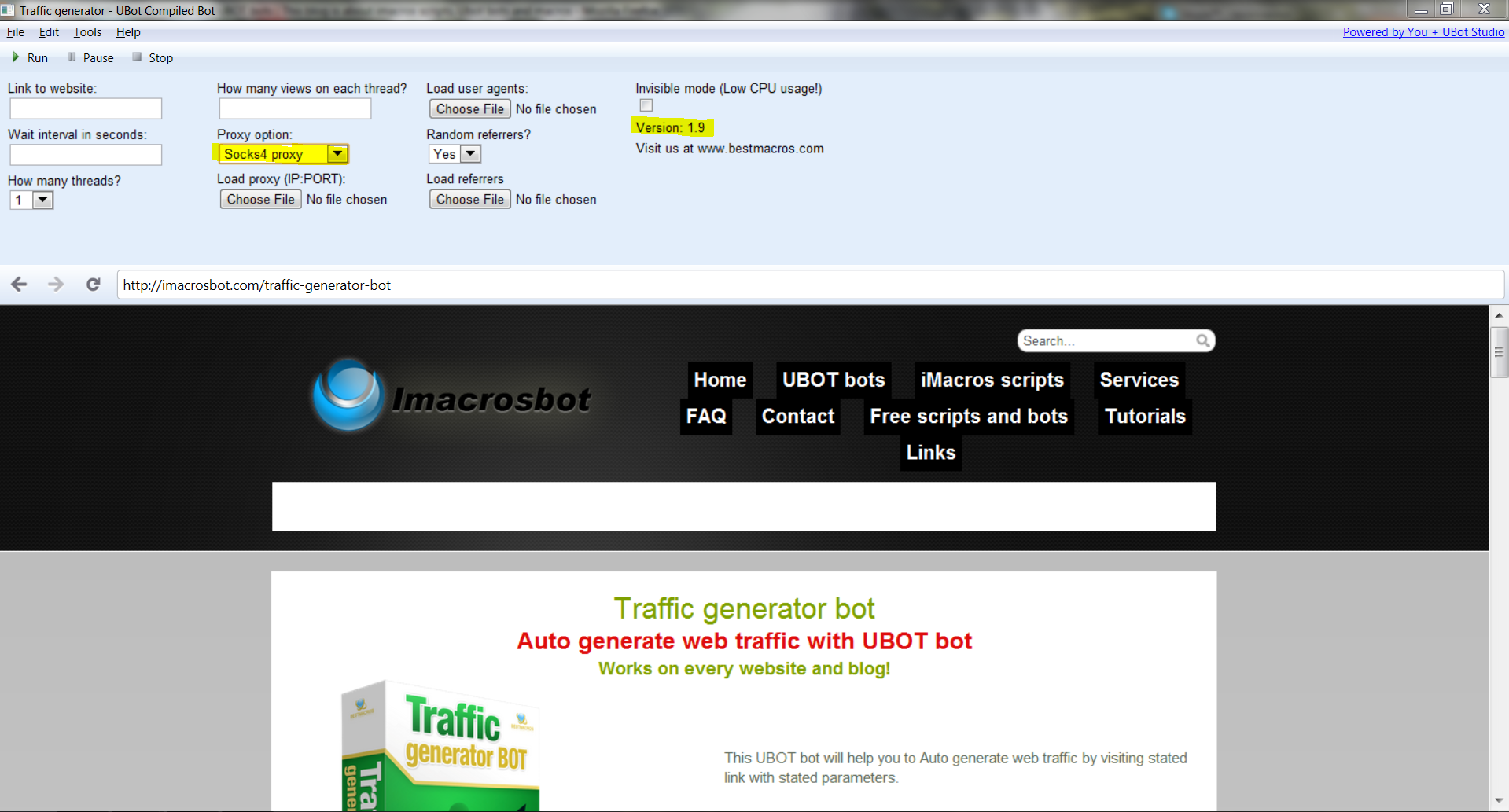Enable the Invisible mode checkbox
Screen dimensions: 1509x812
tap(646, 105)
